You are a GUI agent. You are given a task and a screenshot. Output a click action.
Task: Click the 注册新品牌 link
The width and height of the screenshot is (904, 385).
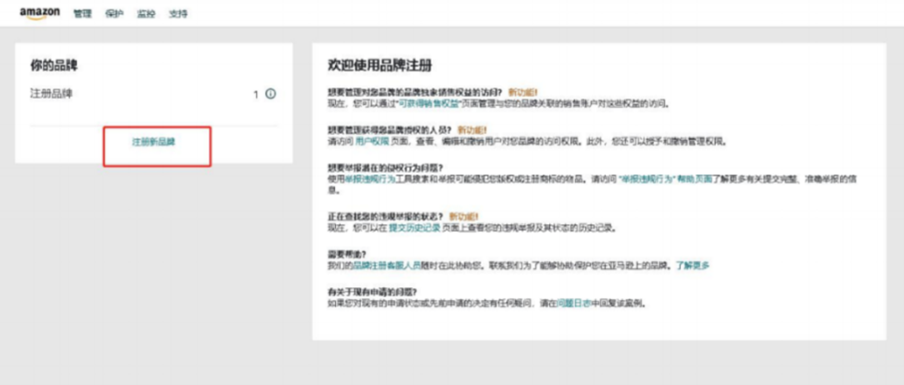click(153, 142)
